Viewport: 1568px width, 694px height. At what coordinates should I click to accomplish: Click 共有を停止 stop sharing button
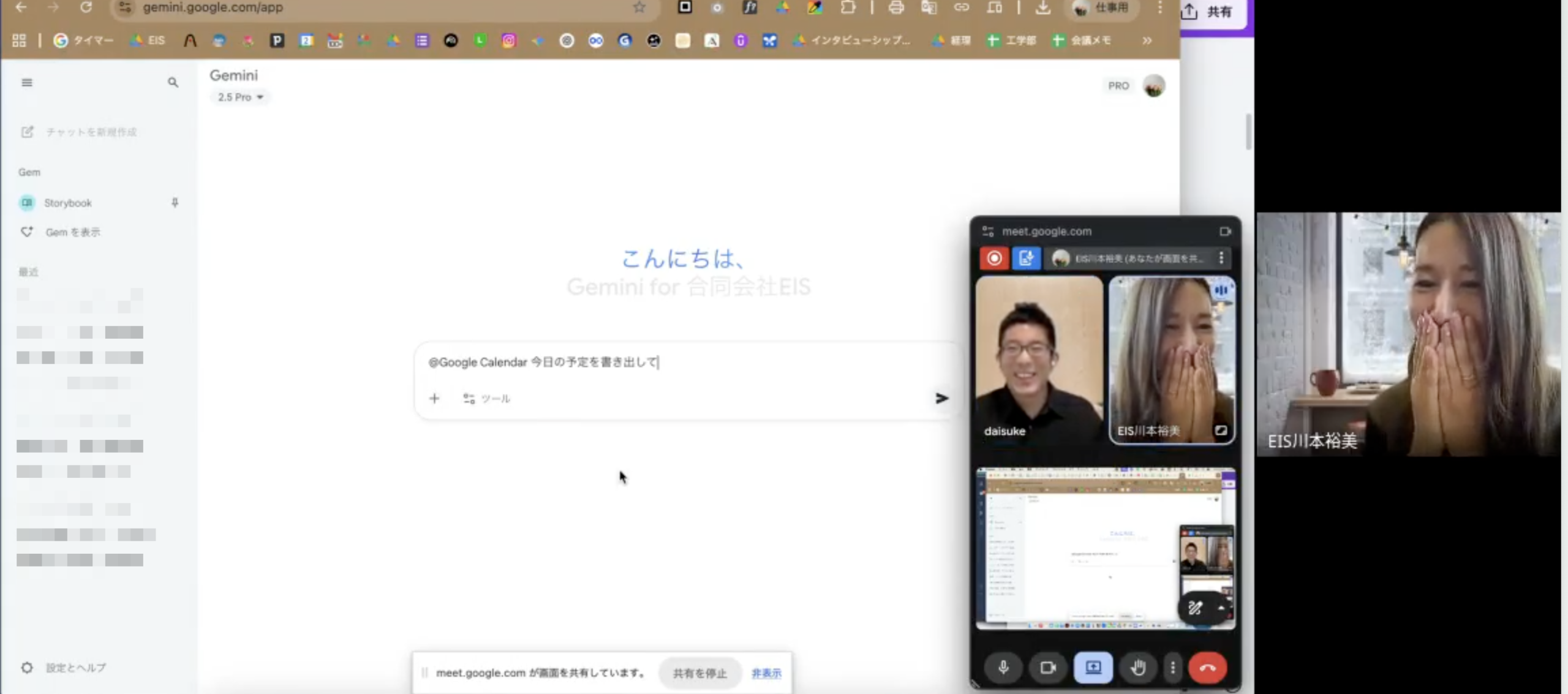coord(699,673)
